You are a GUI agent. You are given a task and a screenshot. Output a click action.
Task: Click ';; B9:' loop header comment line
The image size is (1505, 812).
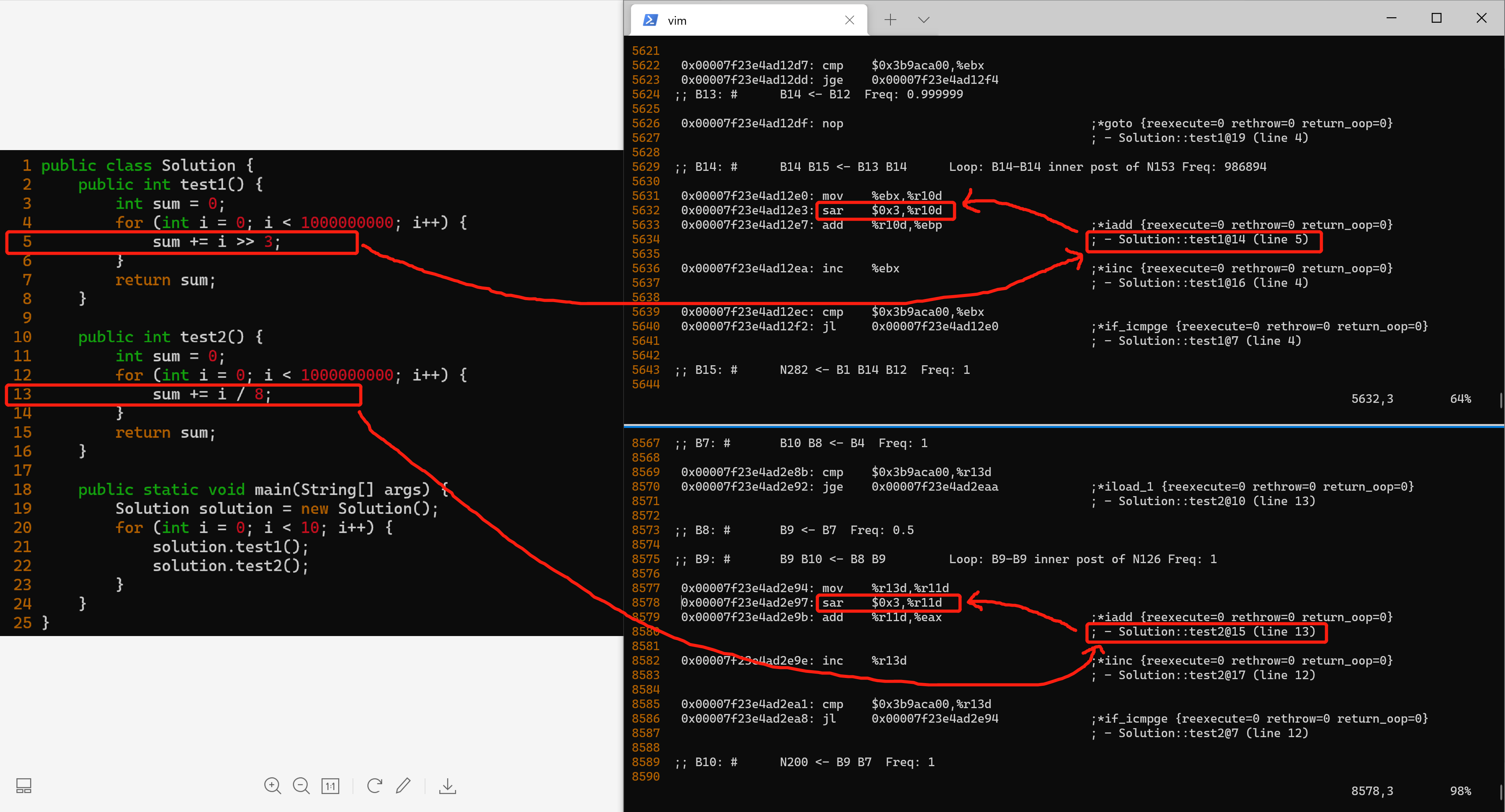(x=945, y=560)
